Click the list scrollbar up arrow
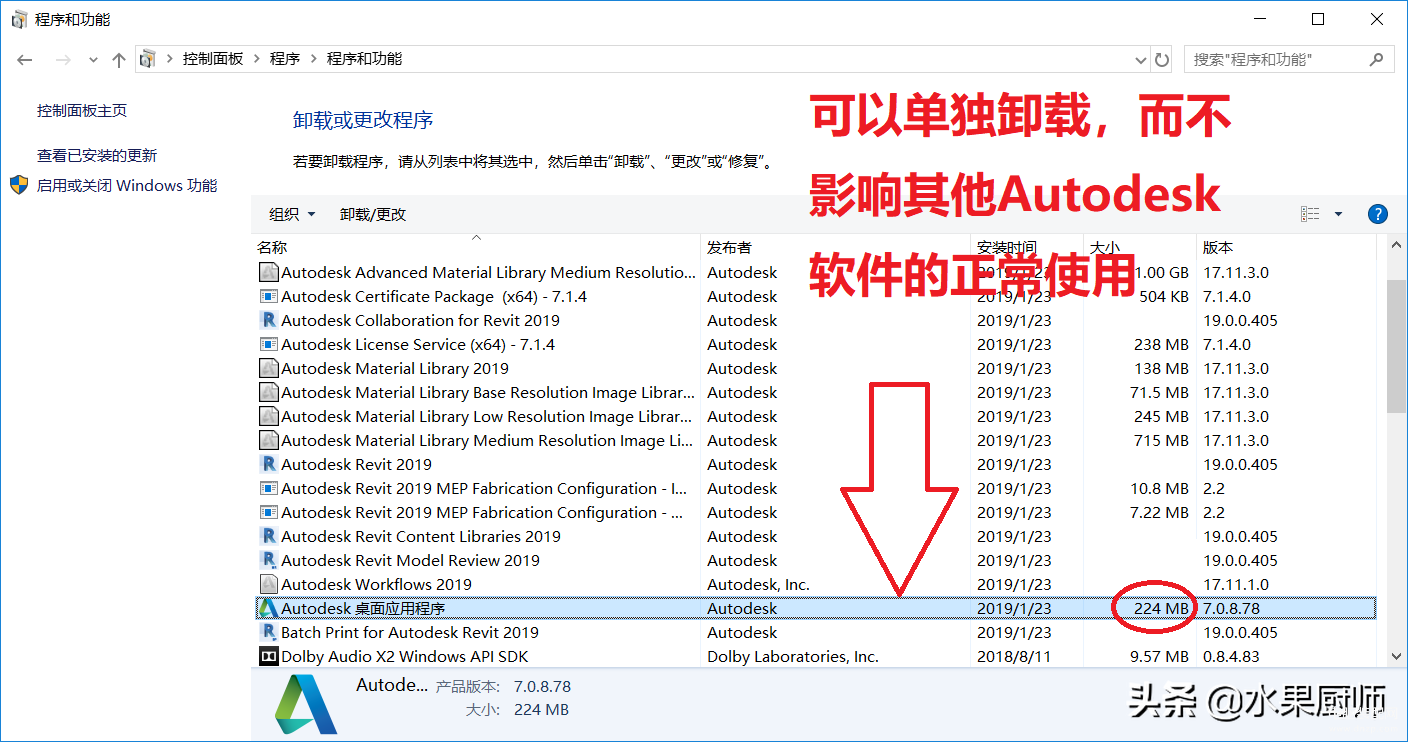Image resolution: width=1408 pixels, height=742 pixels. coord(1397,245)
